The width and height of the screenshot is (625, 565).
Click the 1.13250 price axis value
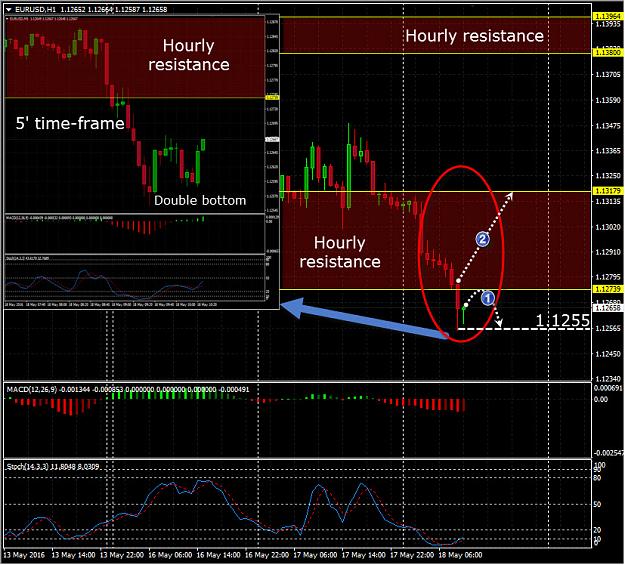pos(608,175)
